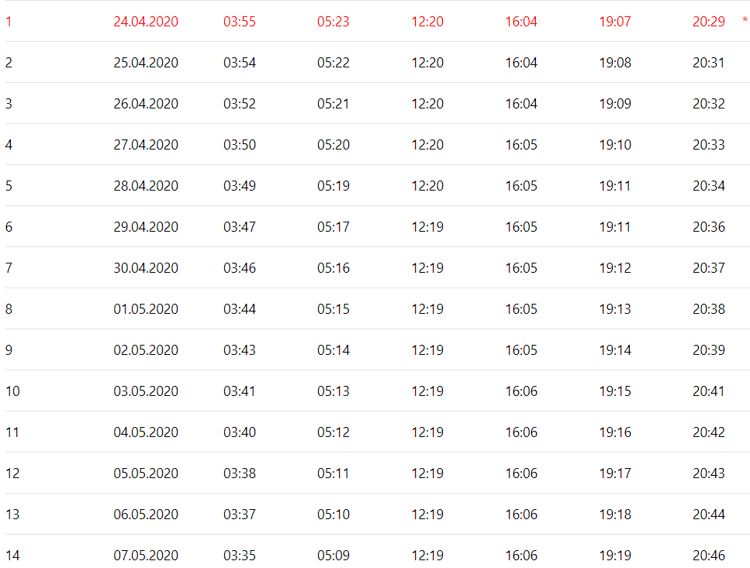Screen dimensions: 750x568
Task: Click the red 05:23 time cell
Action: tap(333, 21)
